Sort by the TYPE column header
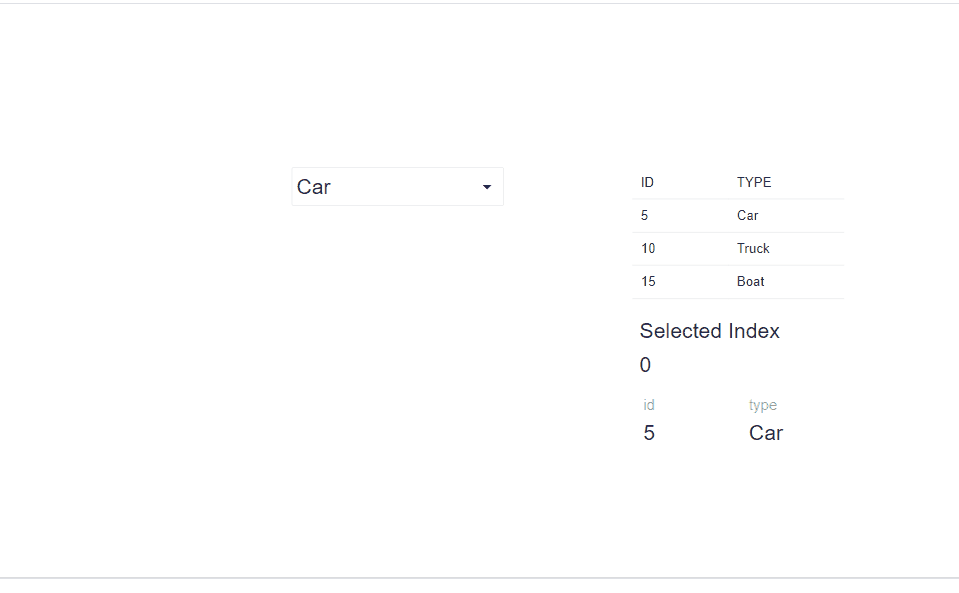The image size is (959, 593). coord(754,183)
